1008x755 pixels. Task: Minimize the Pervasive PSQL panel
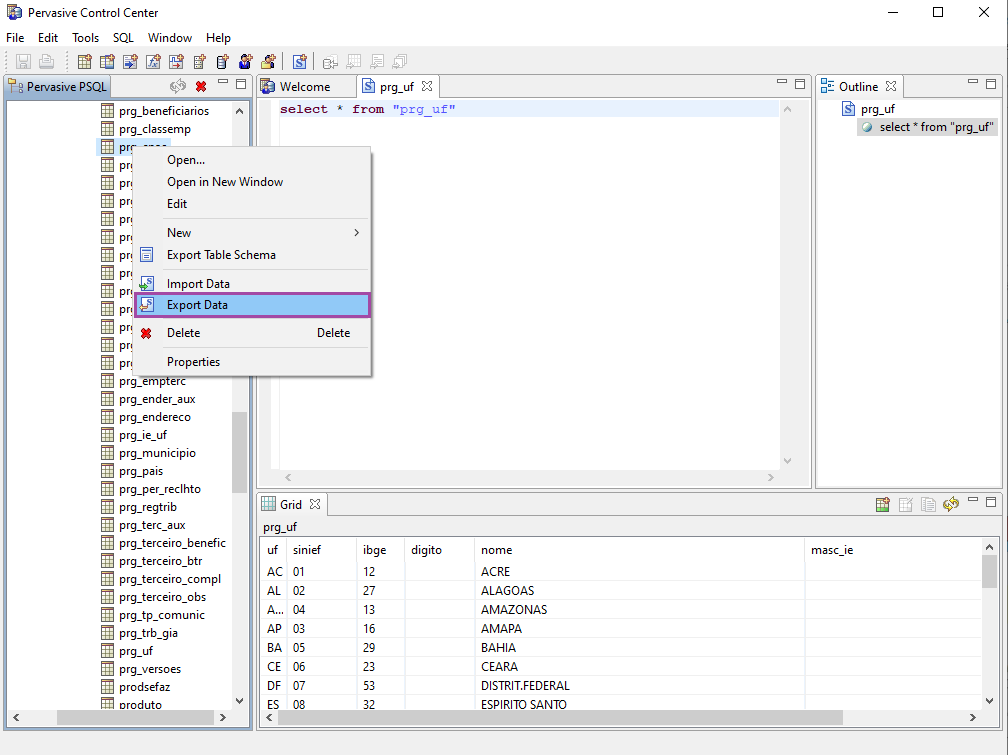pyautogui.click(x=223, y=84)
